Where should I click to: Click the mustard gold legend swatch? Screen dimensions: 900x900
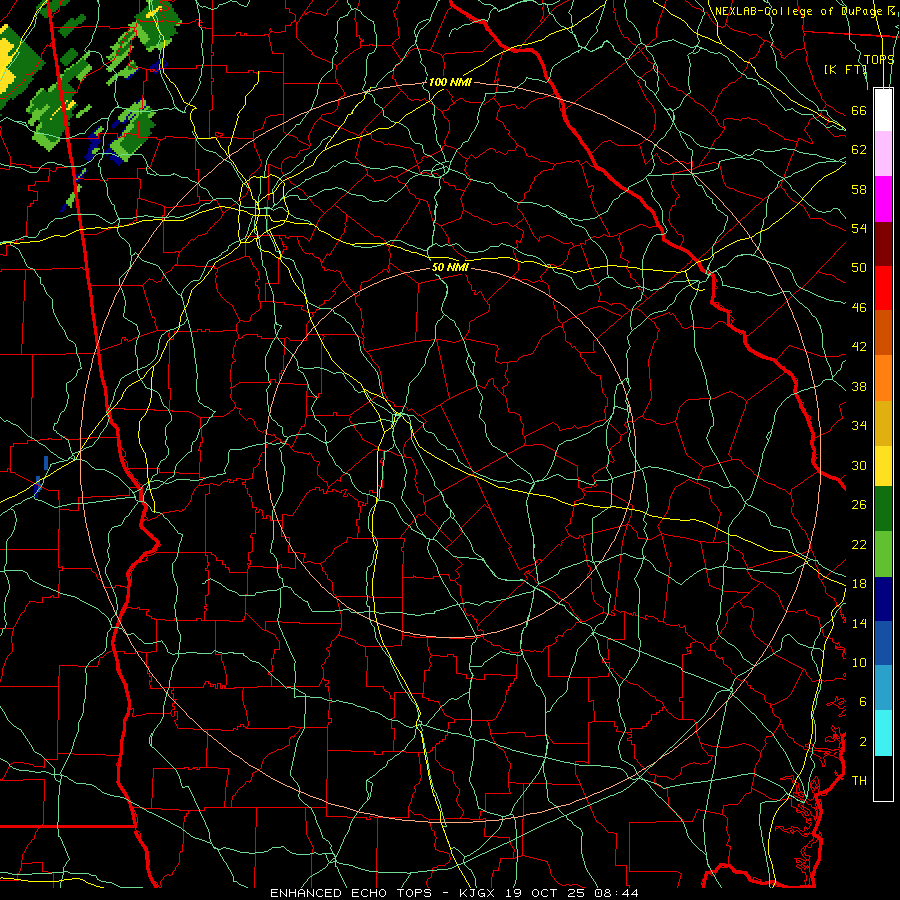tap(883, 423)
